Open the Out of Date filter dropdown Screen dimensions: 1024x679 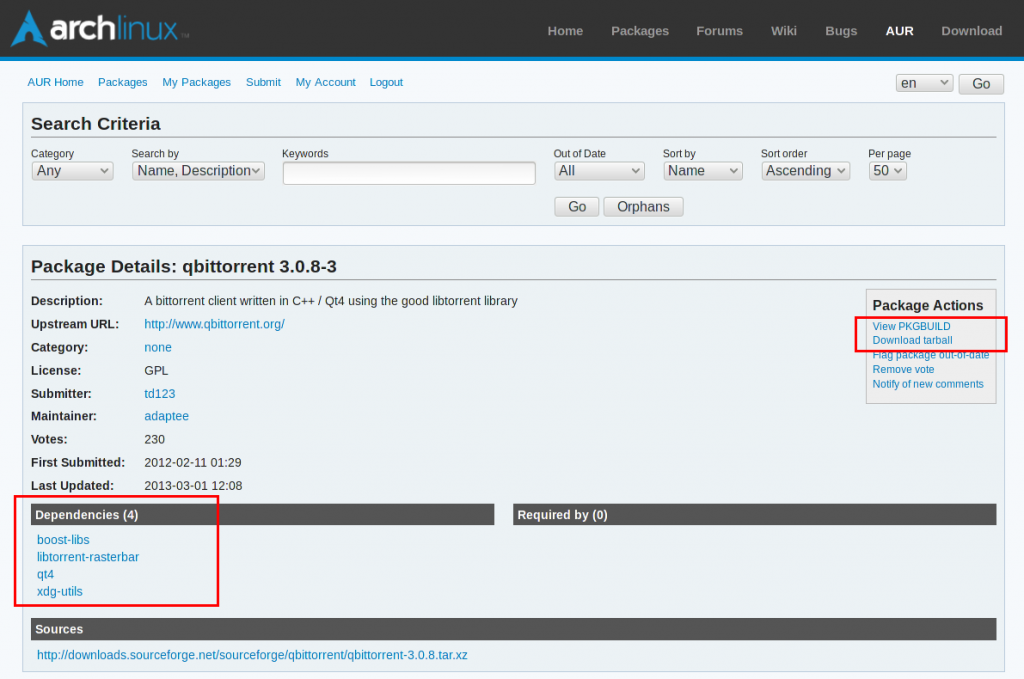[599, 170]
